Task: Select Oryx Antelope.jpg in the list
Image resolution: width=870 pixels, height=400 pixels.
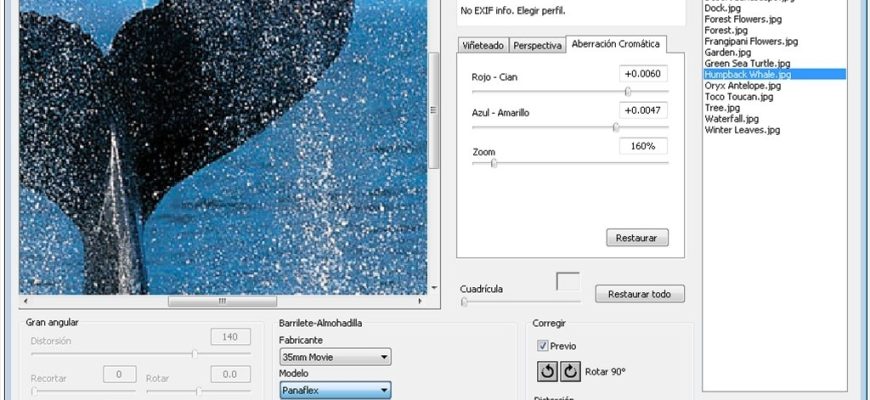Action: [742, 86]
